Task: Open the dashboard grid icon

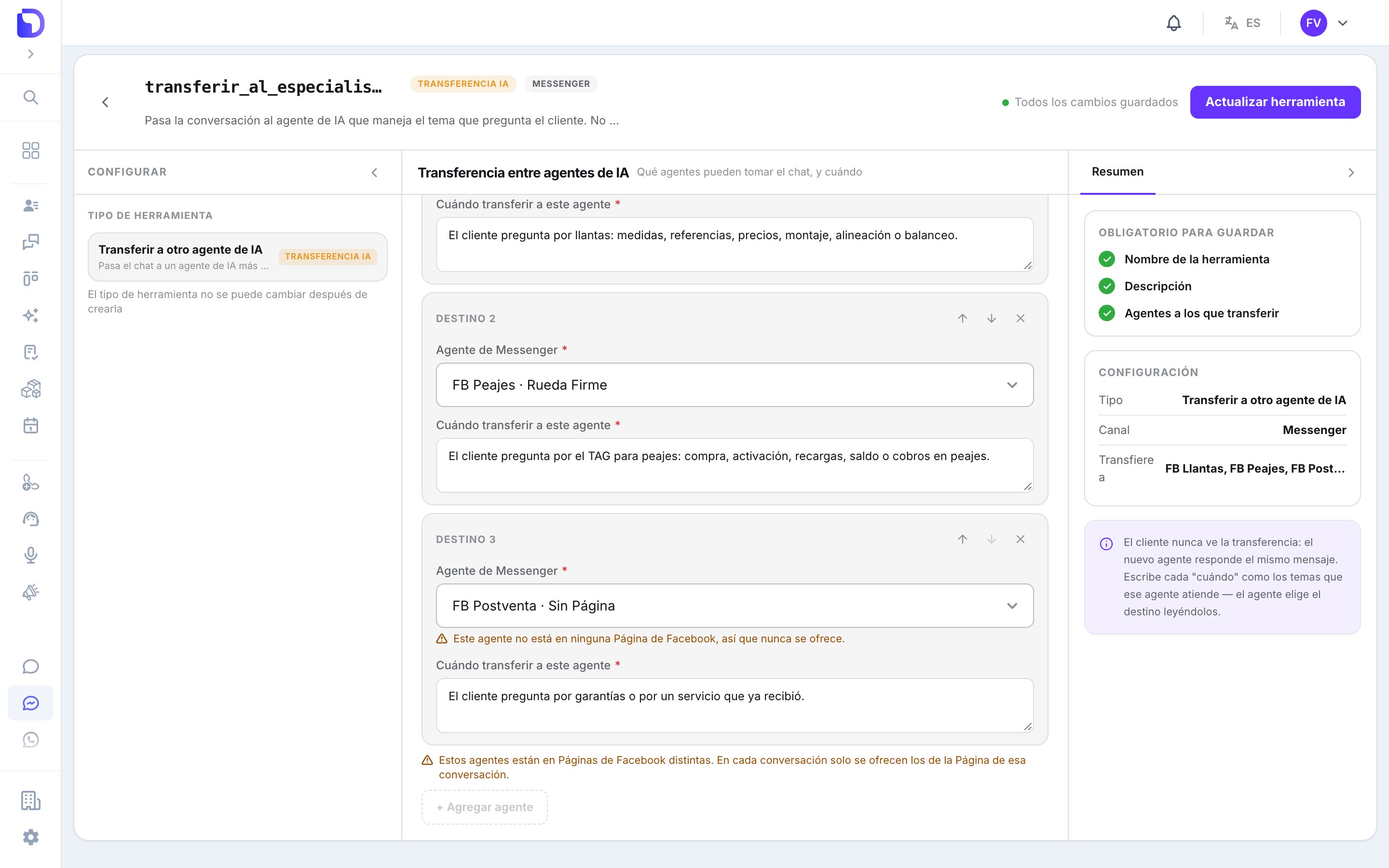Action: [x=30, y=150]
